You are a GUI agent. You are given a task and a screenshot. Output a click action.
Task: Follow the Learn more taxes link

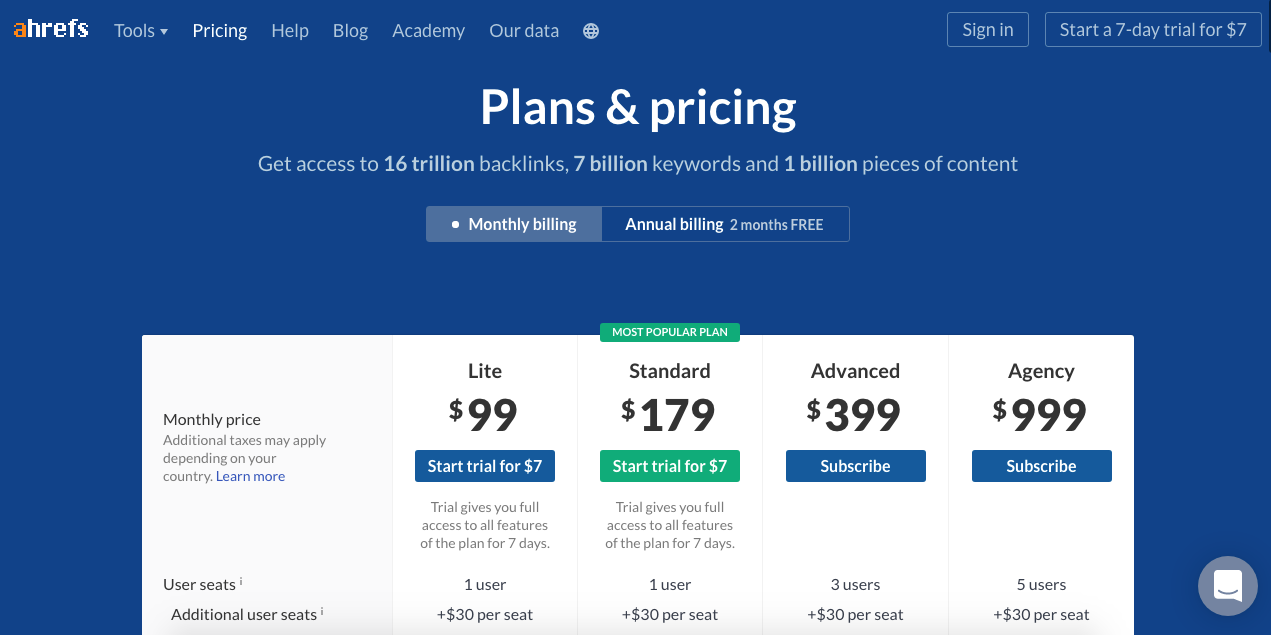(250, 476)
